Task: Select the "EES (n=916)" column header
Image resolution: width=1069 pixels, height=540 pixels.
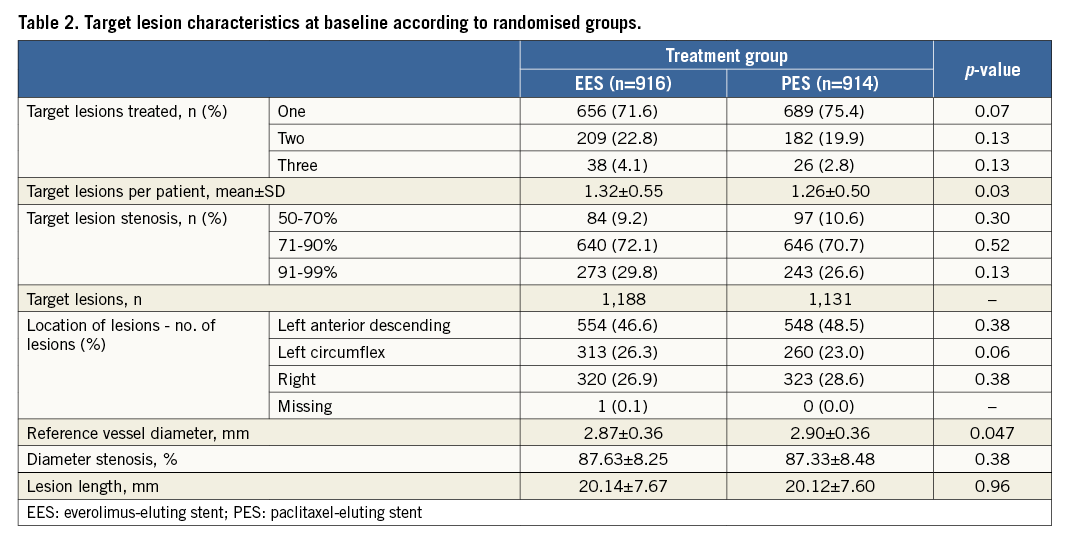Action: coord(623,83)
